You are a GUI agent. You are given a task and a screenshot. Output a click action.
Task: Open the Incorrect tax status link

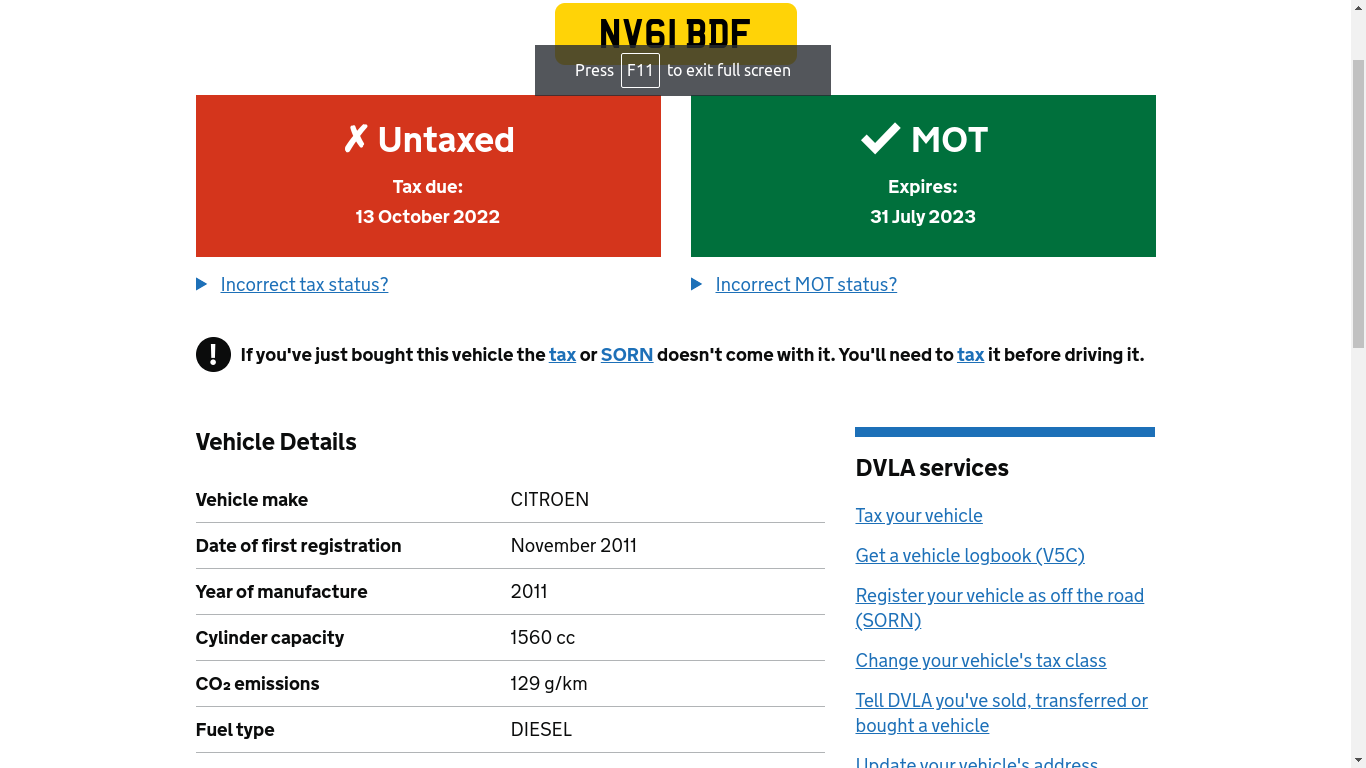[x=304, y=284]
